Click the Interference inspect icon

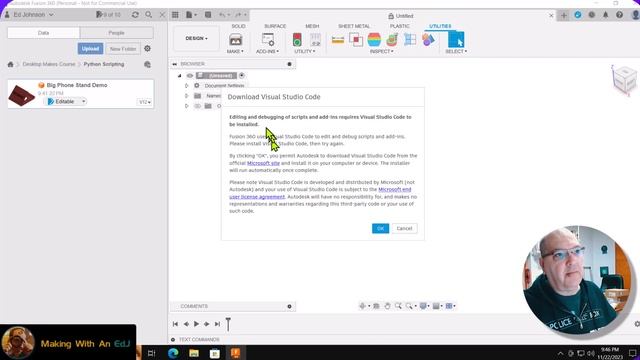click(x=356, y=40)
